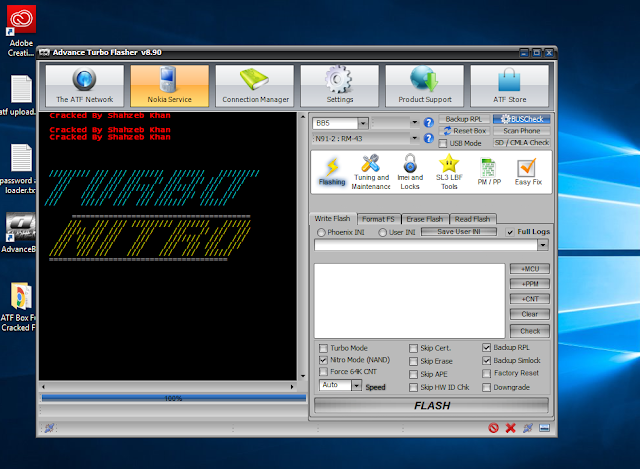Click BUSCheck button
This screenshot has height=469, width=640.
click(522, 119)
